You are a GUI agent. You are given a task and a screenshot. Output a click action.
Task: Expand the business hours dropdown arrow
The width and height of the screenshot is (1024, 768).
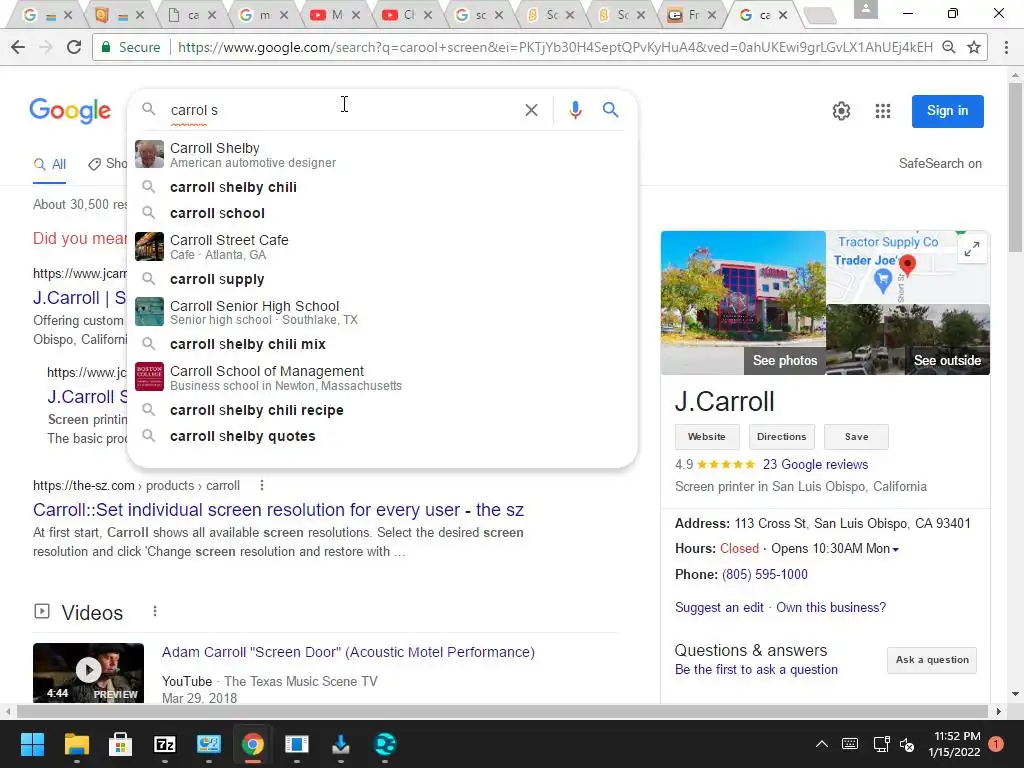[x=895, y=549]
